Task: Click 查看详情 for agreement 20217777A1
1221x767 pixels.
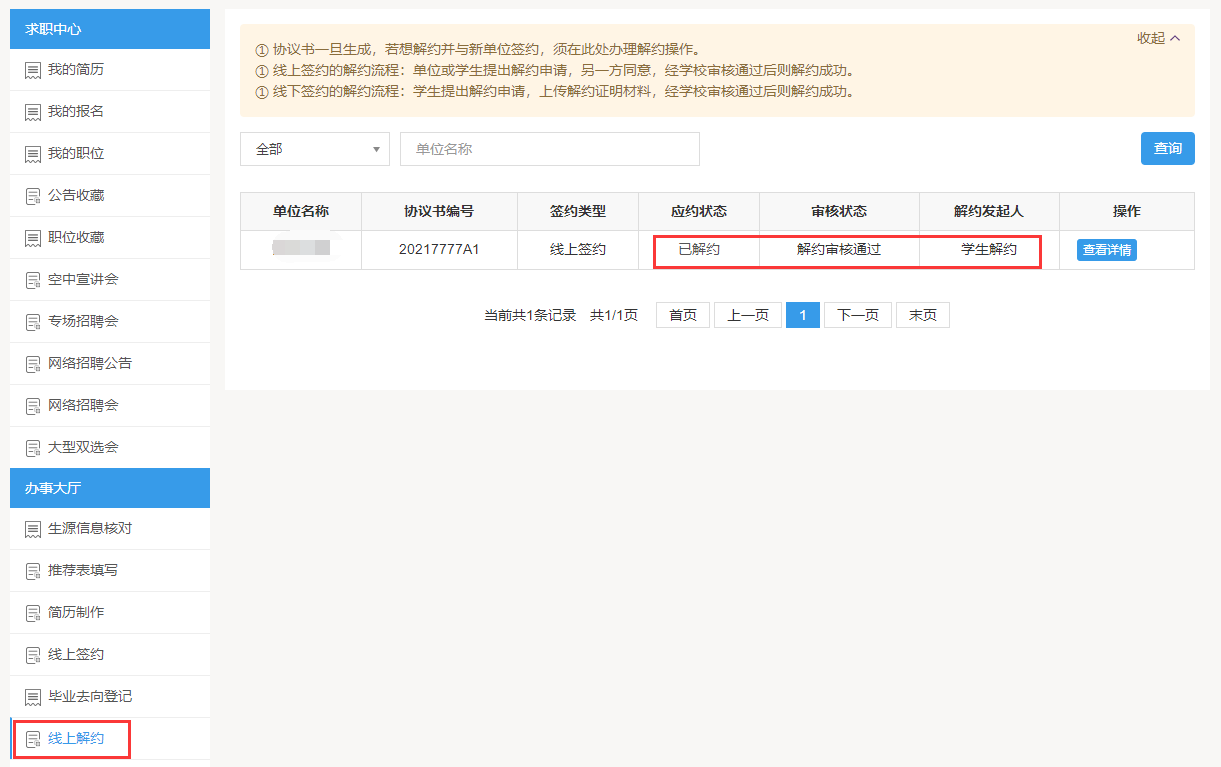Action: click(1107, 250)
